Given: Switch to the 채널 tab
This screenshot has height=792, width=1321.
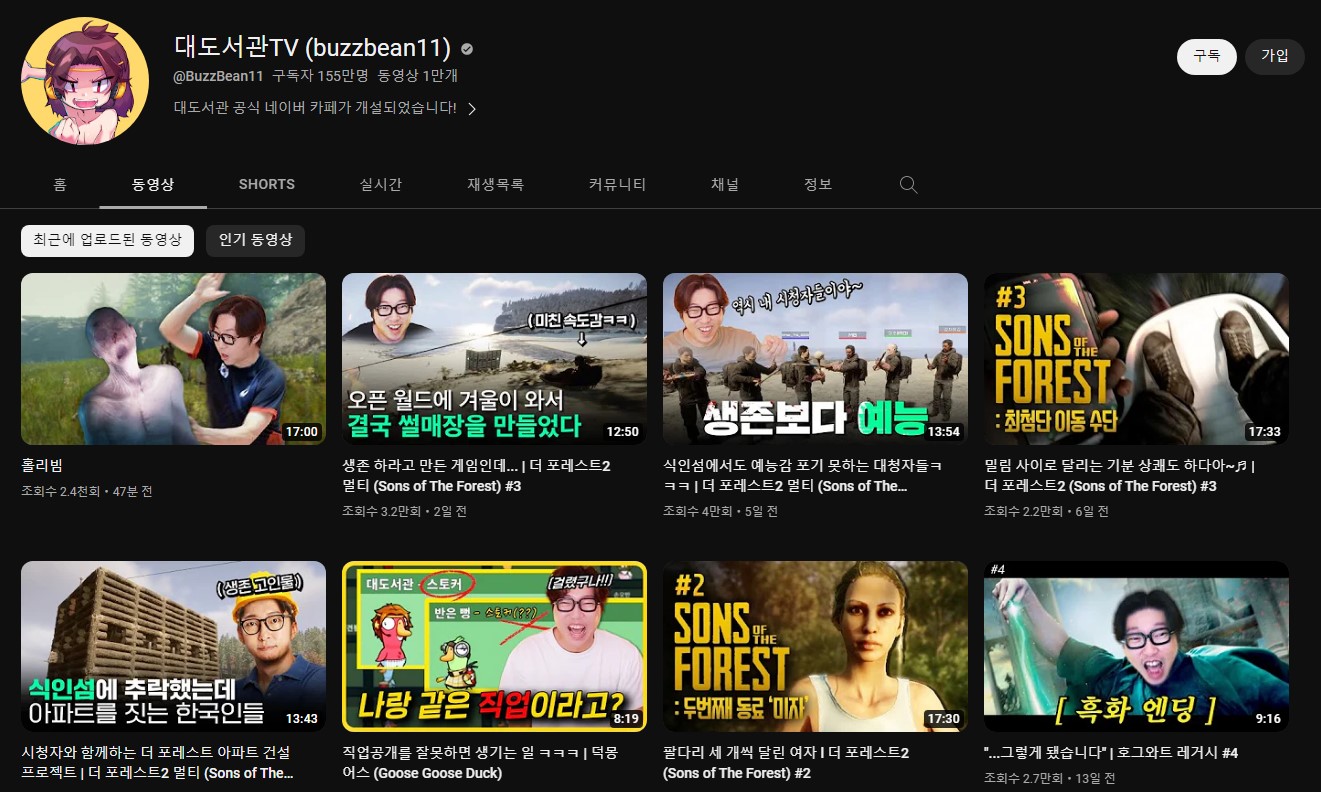Looking at the screenshot, I should (725, 184).
